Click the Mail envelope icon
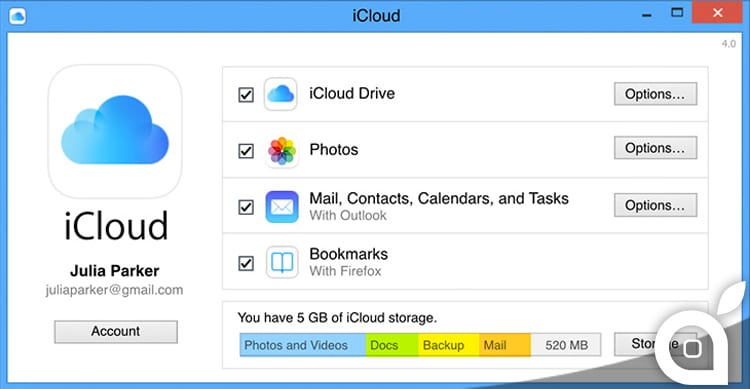Screen dimensions: 750x389 282,207
